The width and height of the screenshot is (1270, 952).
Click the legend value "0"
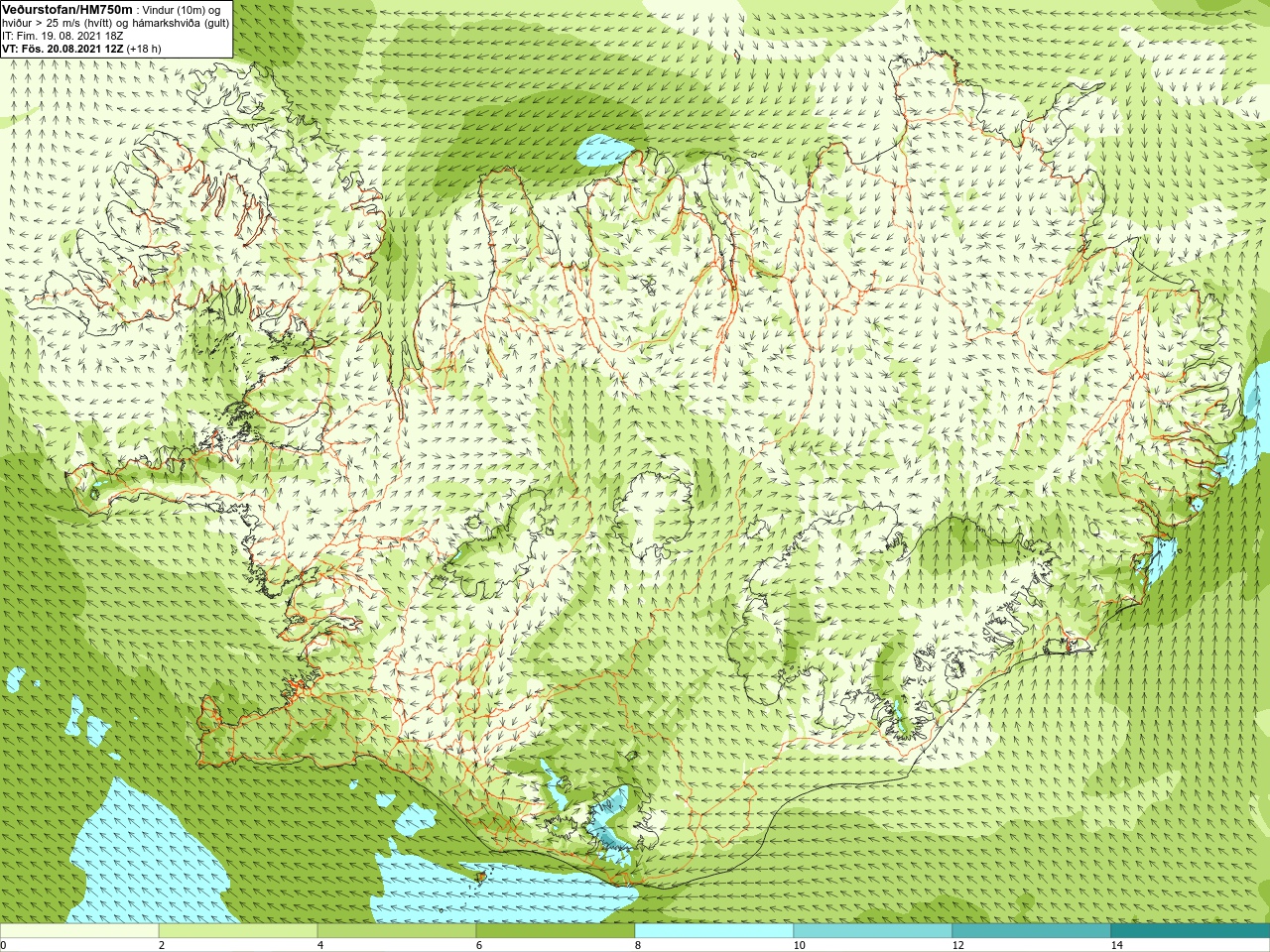[x=3, y=945]
